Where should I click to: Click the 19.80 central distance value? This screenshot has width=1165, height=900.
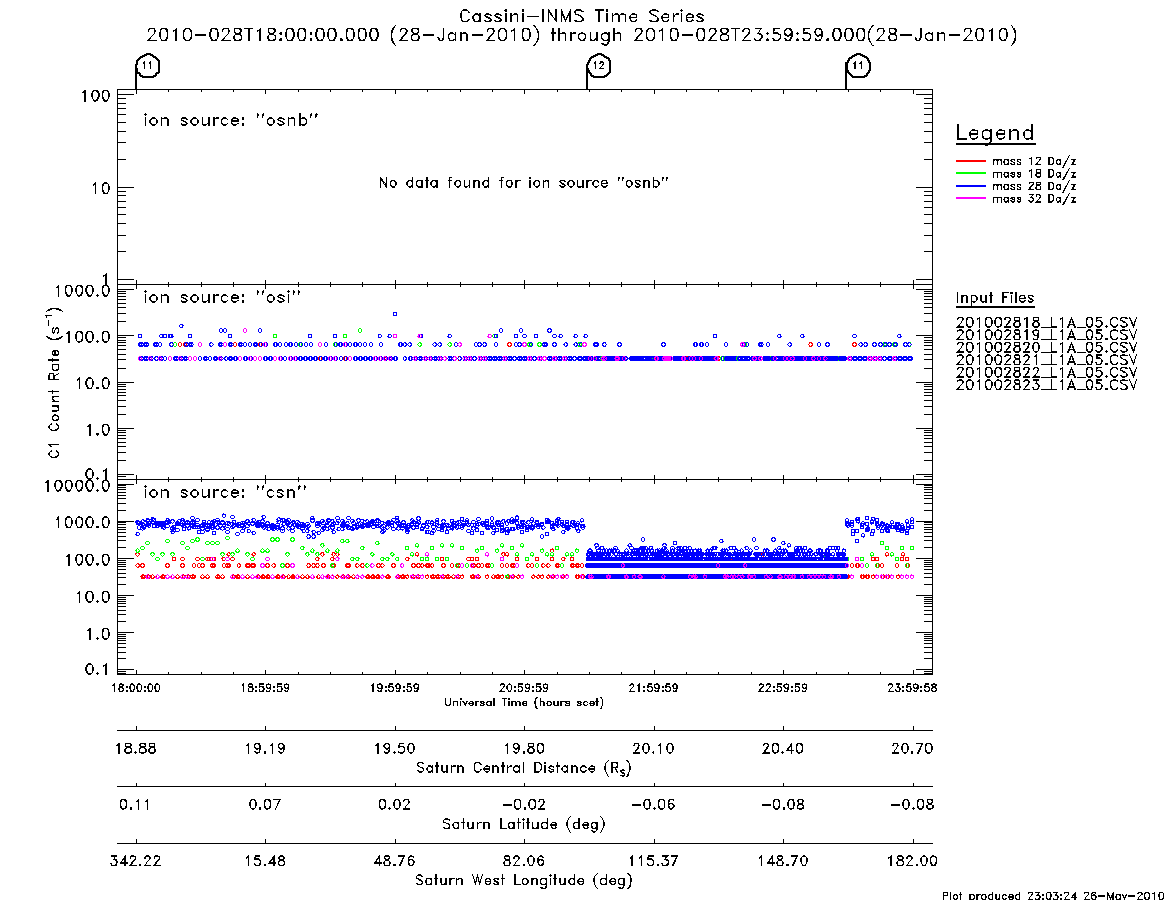524,748
